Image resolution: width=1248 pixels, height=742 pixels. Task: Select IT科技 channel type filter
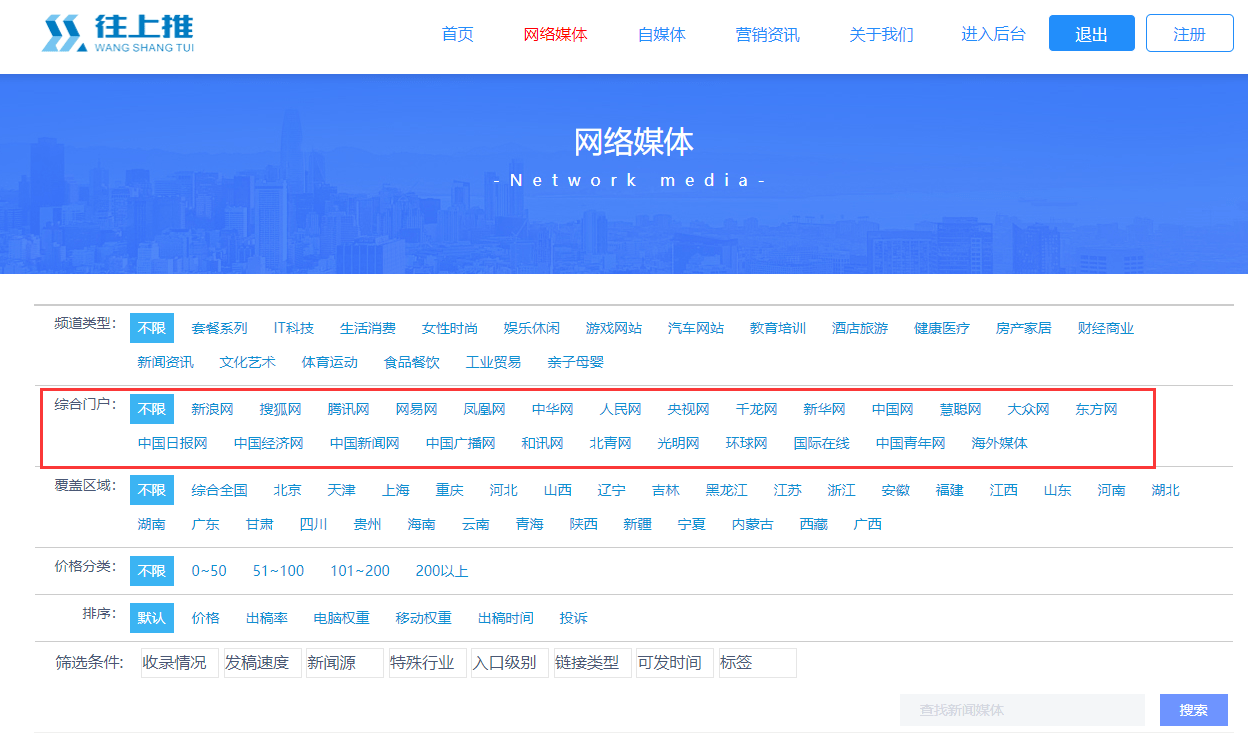(x=293, y=328)
